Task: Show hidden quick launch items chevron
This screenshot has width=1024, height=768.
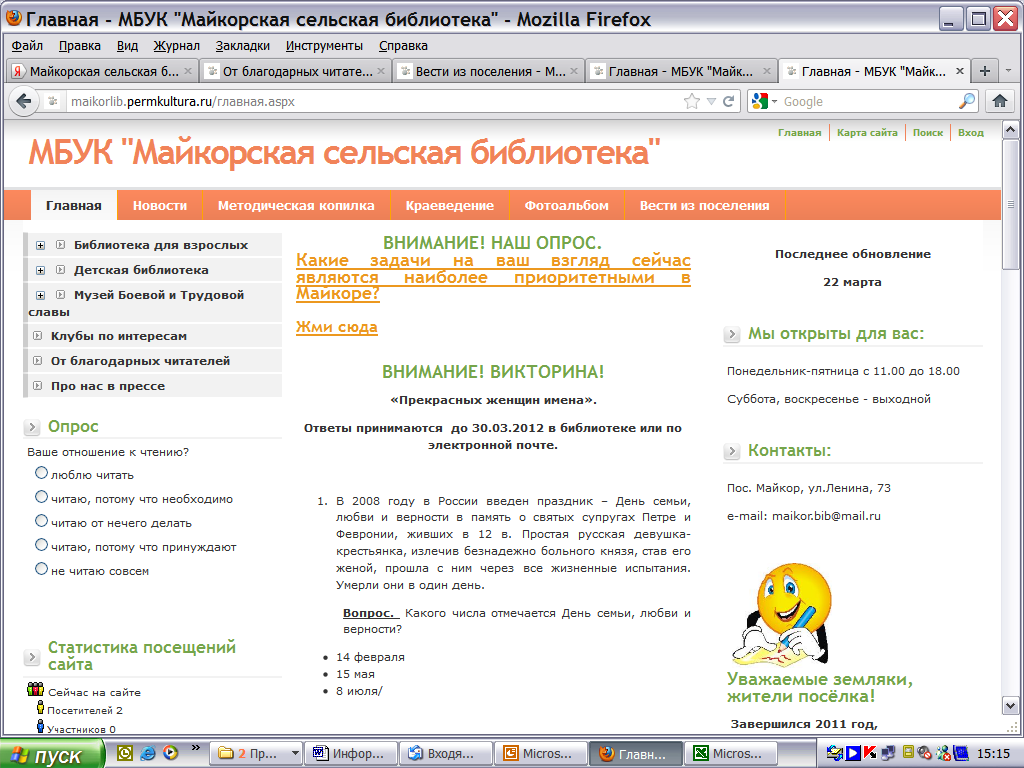Action: (x=195, y=748)
